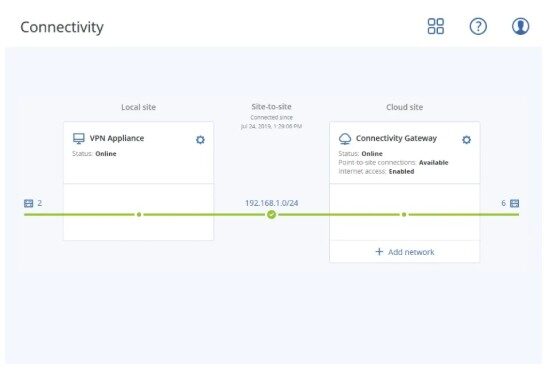Click the VPN Appliance monitor icon
The height and width of the screenshot is (372, 547).
[x=78, y=139]
